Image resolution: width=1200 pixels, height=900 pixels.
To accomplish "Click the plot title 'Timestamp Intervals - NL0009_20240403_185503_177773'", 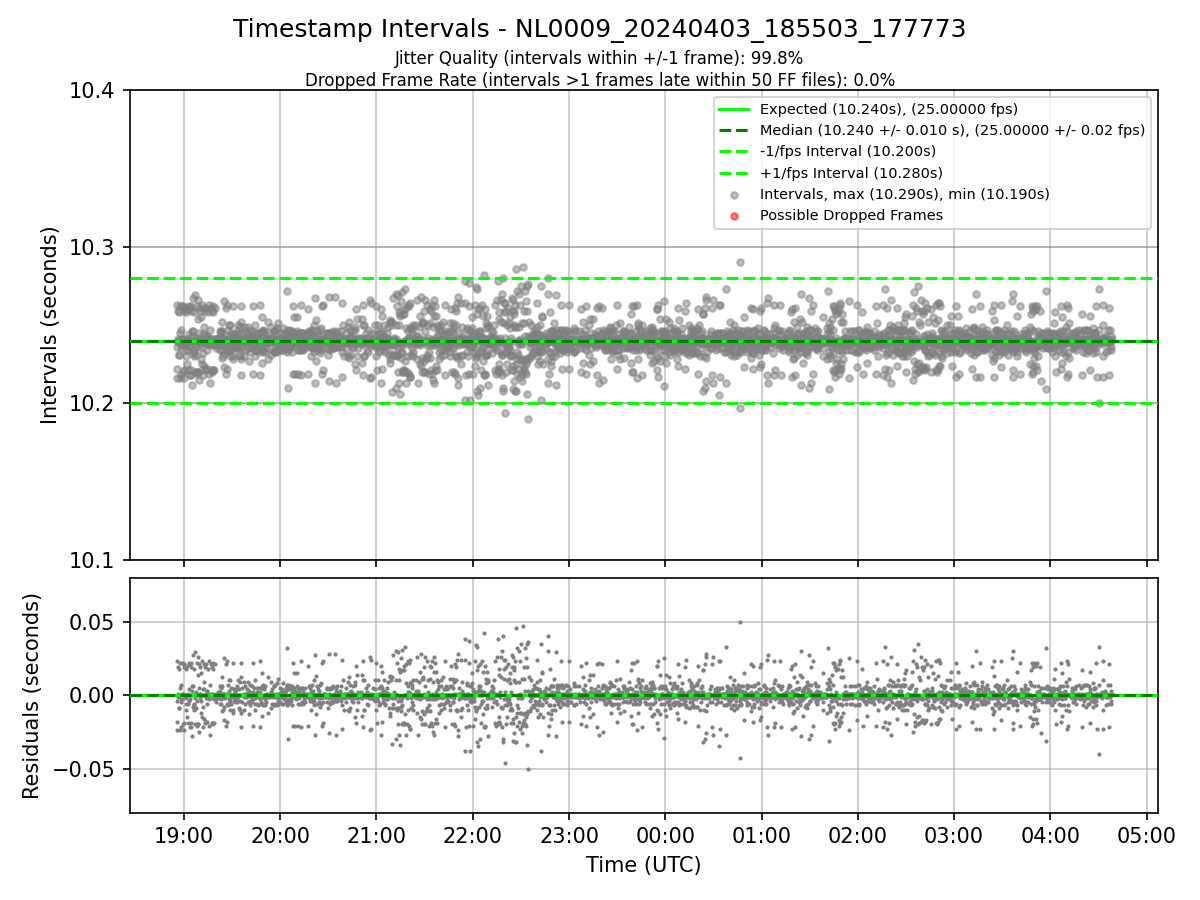I will pos(599,29).
